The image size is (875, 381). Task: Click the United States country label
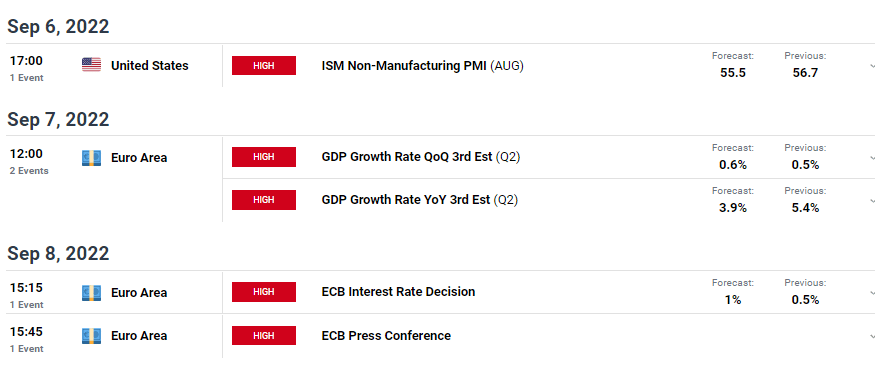point(150,66)
